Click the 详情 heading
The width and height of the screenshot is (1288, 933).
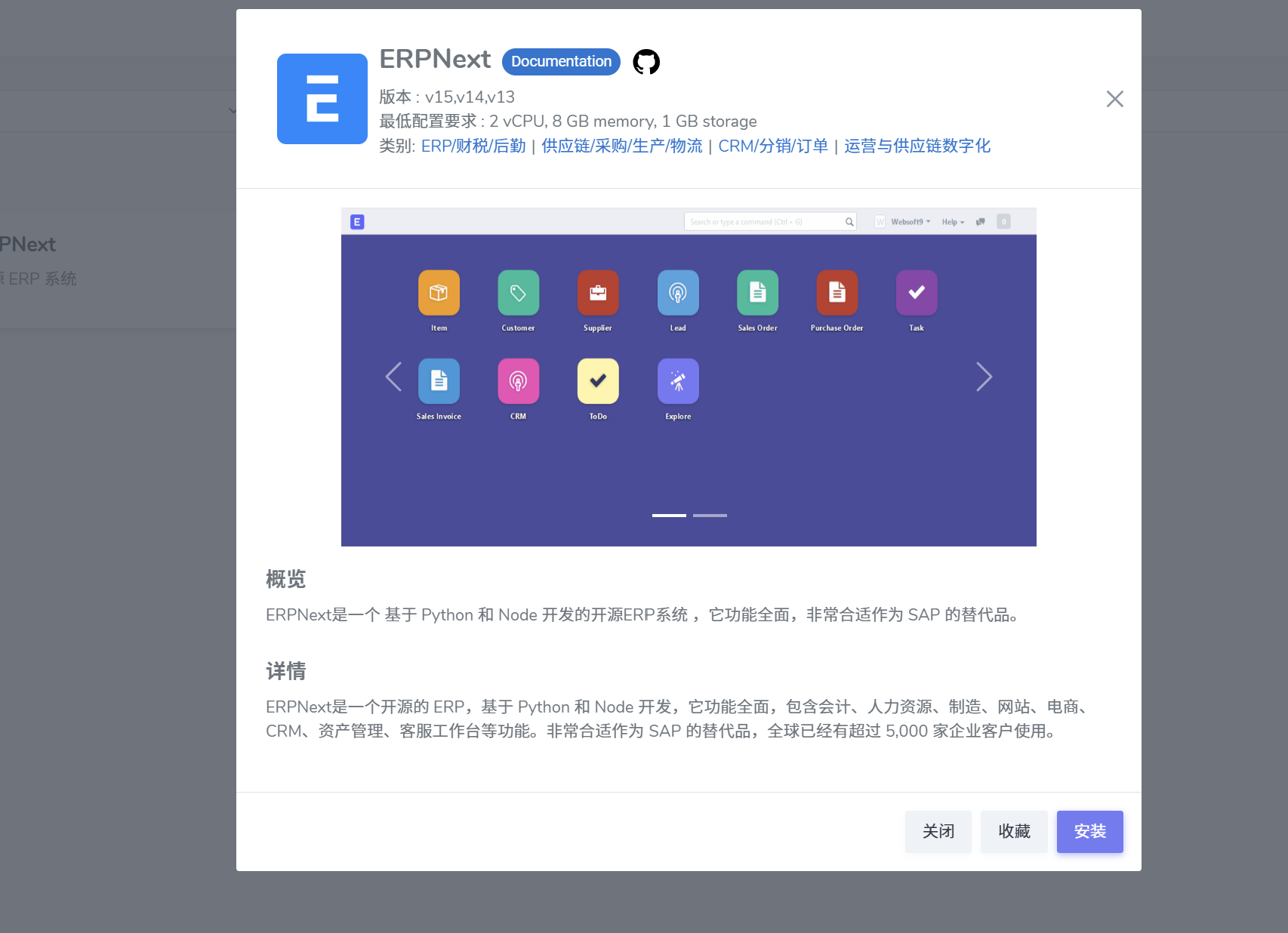click(285, 672)
